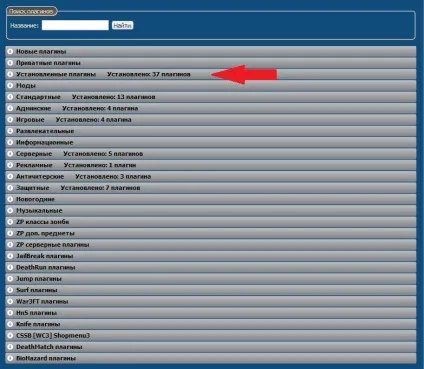Click the plus icon beside ZP доп. предметы

point(10,233)
